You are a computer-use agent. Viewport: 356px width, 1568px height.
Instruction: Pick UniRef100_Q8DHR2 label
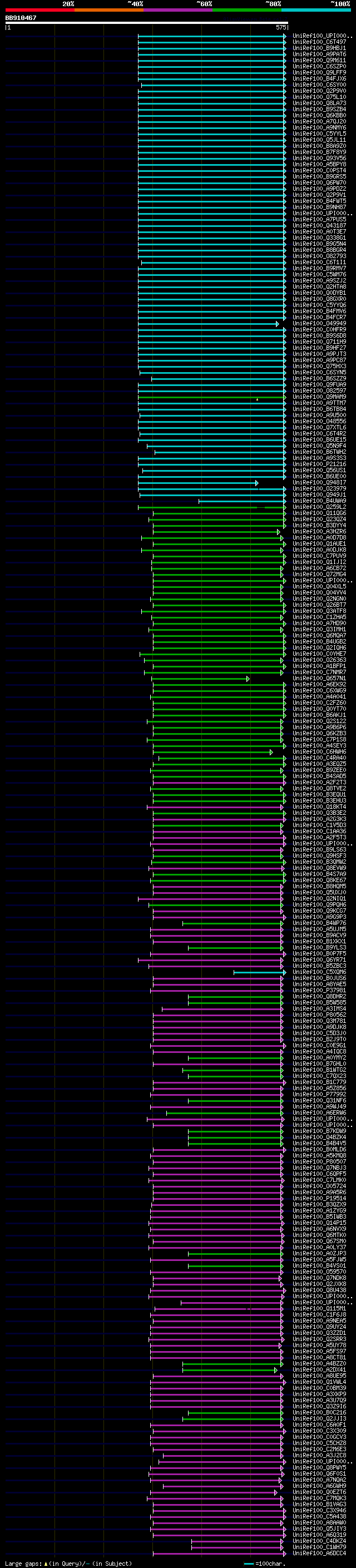tap(319, 996)
